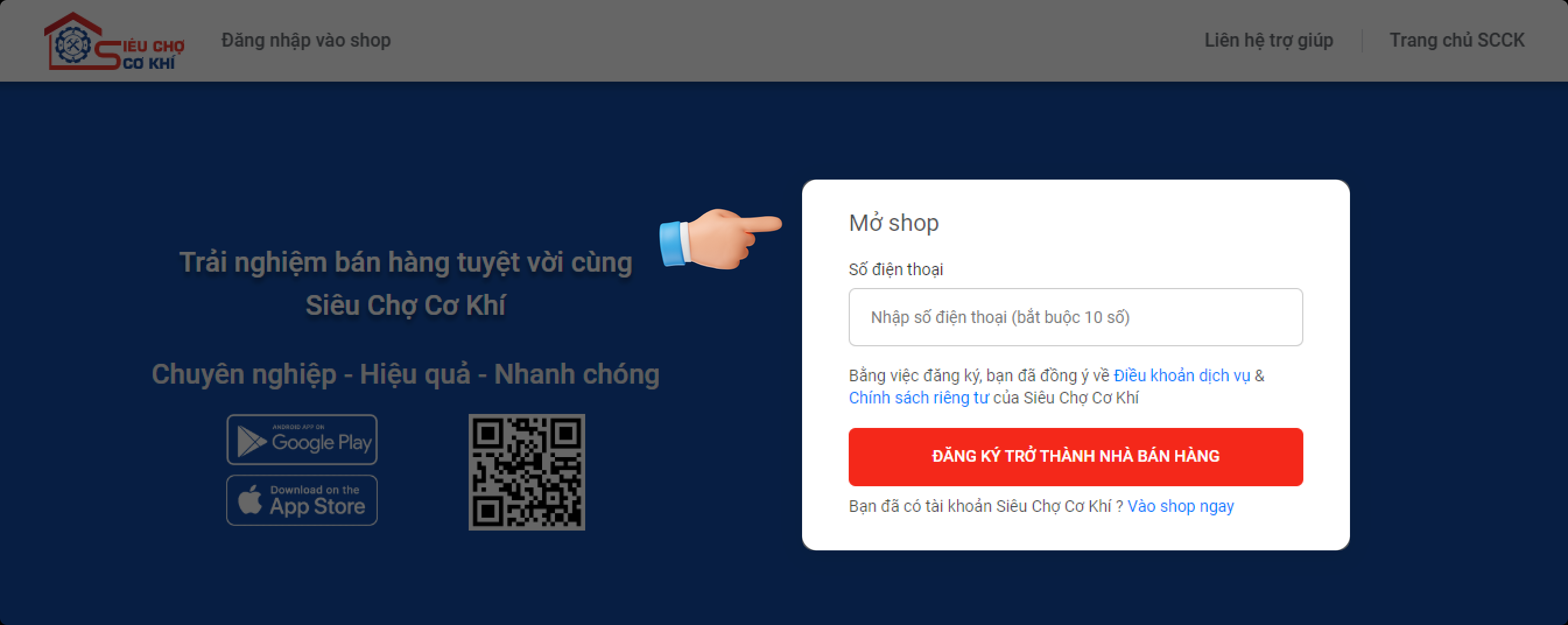Viewport: 1568px width, 625px height.
Task: Click the Play triangle on Google Play badge
Action: [x=251, y=441]
